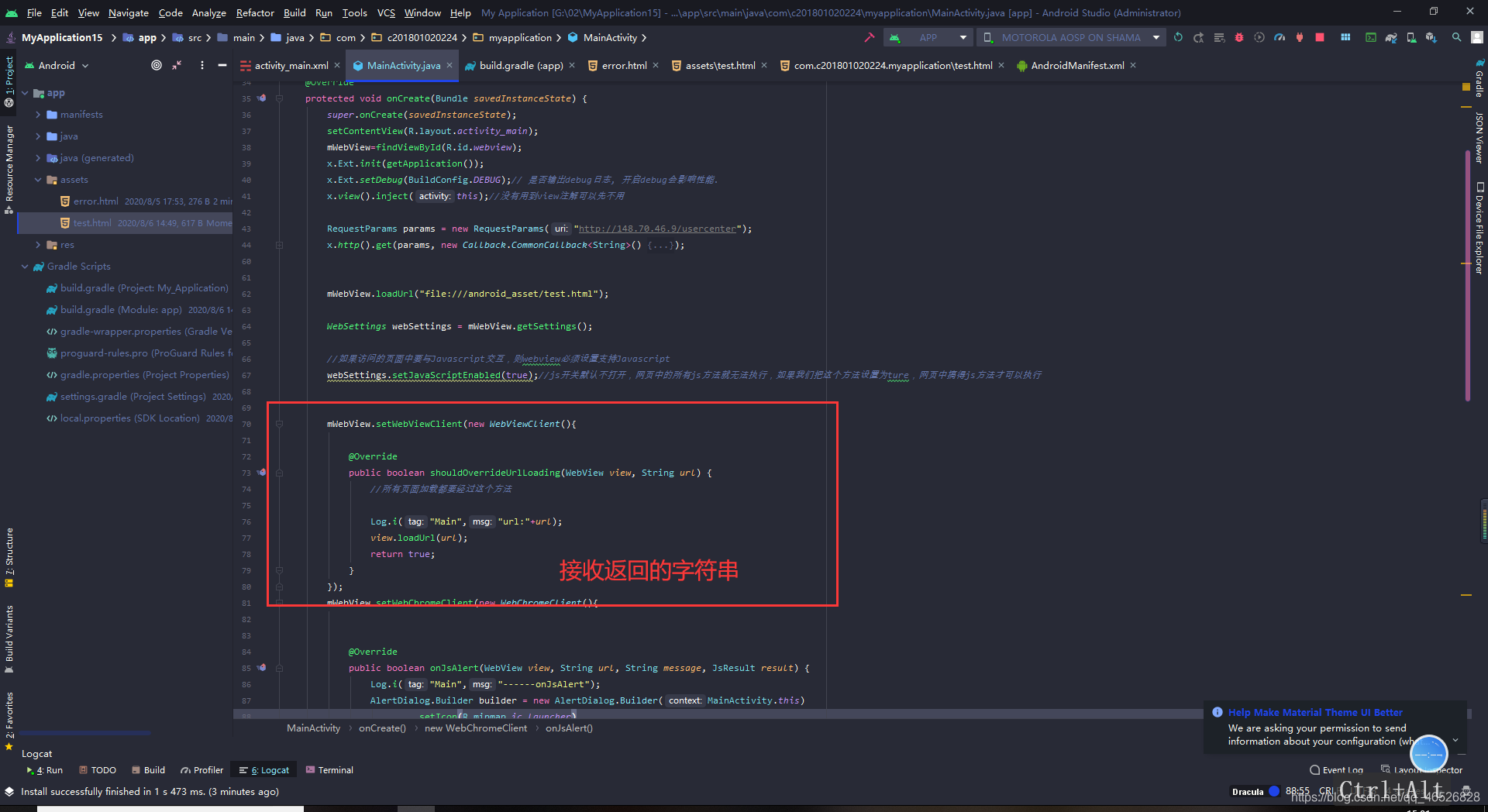1488x812 pixels.
Task: Click the Rerun app icon in the toolbar
Action: 1178,37
